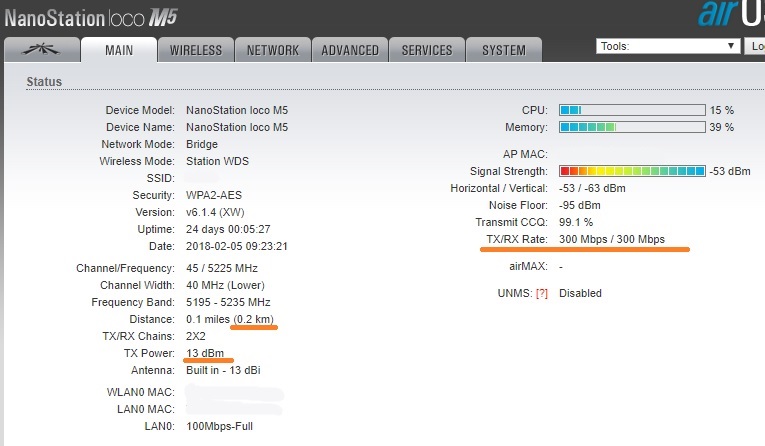Click the LAN0 MAC label
This screenshot has height=446, width=765.
(x=145, y=409)
